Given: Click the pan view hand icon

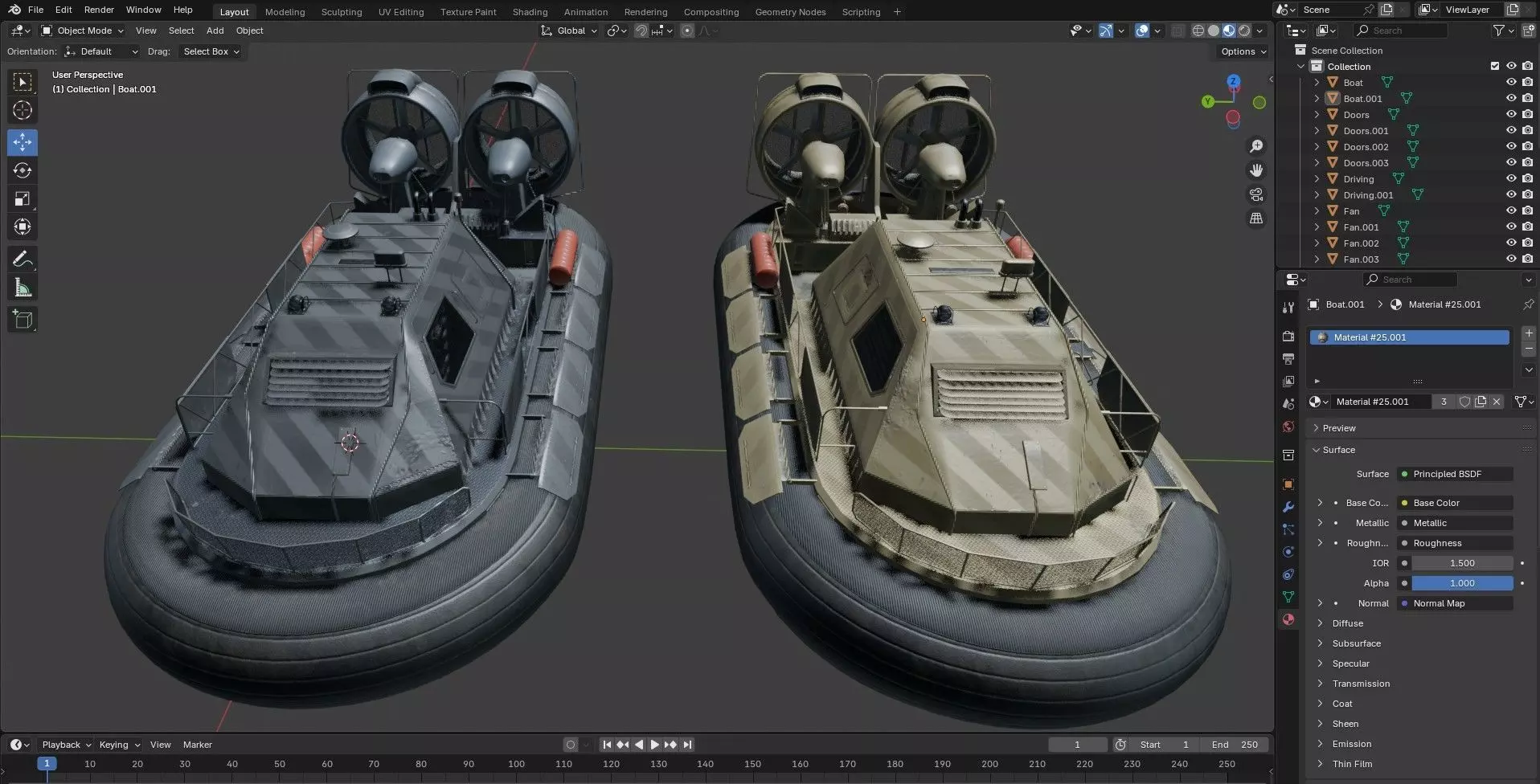Looking at the screenshot, I should click(x=1255, y=170).
